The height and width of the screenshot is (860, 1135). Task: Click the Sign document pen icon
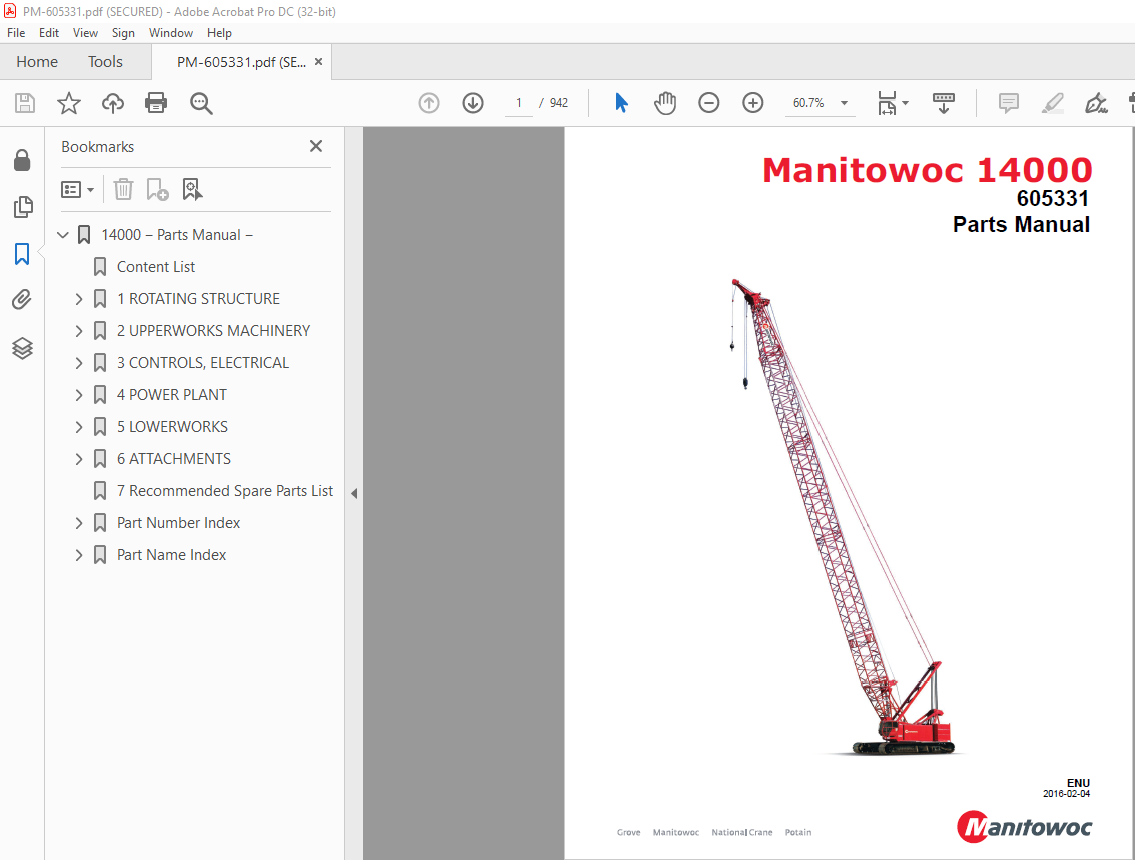[1096, 103]
